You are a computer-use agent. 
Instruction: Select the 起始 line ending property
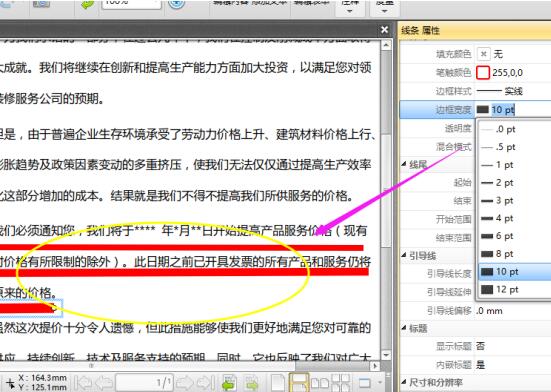[462, 183]
